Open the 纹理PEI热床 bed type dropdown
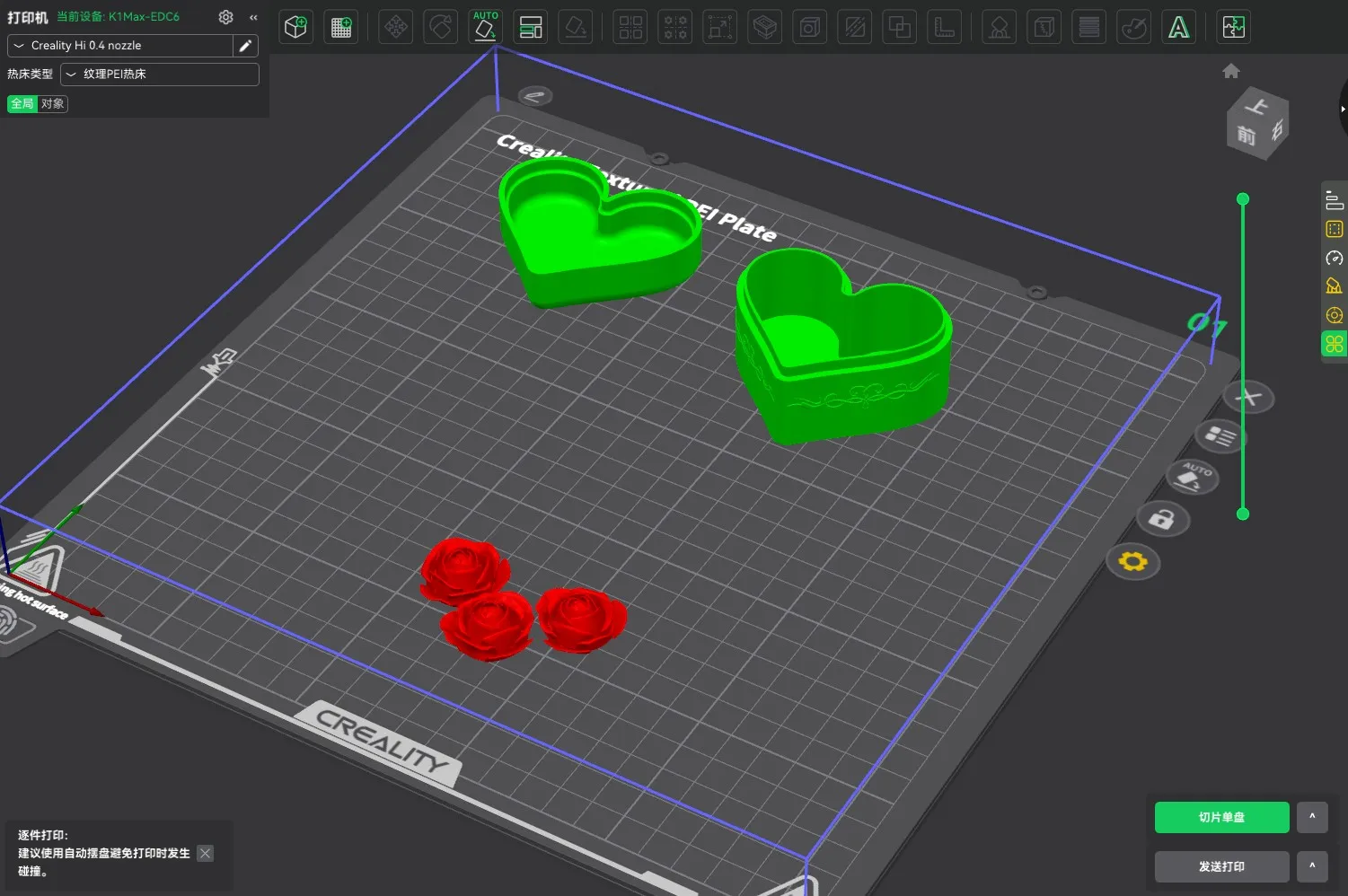The height and width of the screenshot is (896, 1348). coord(160,75)
